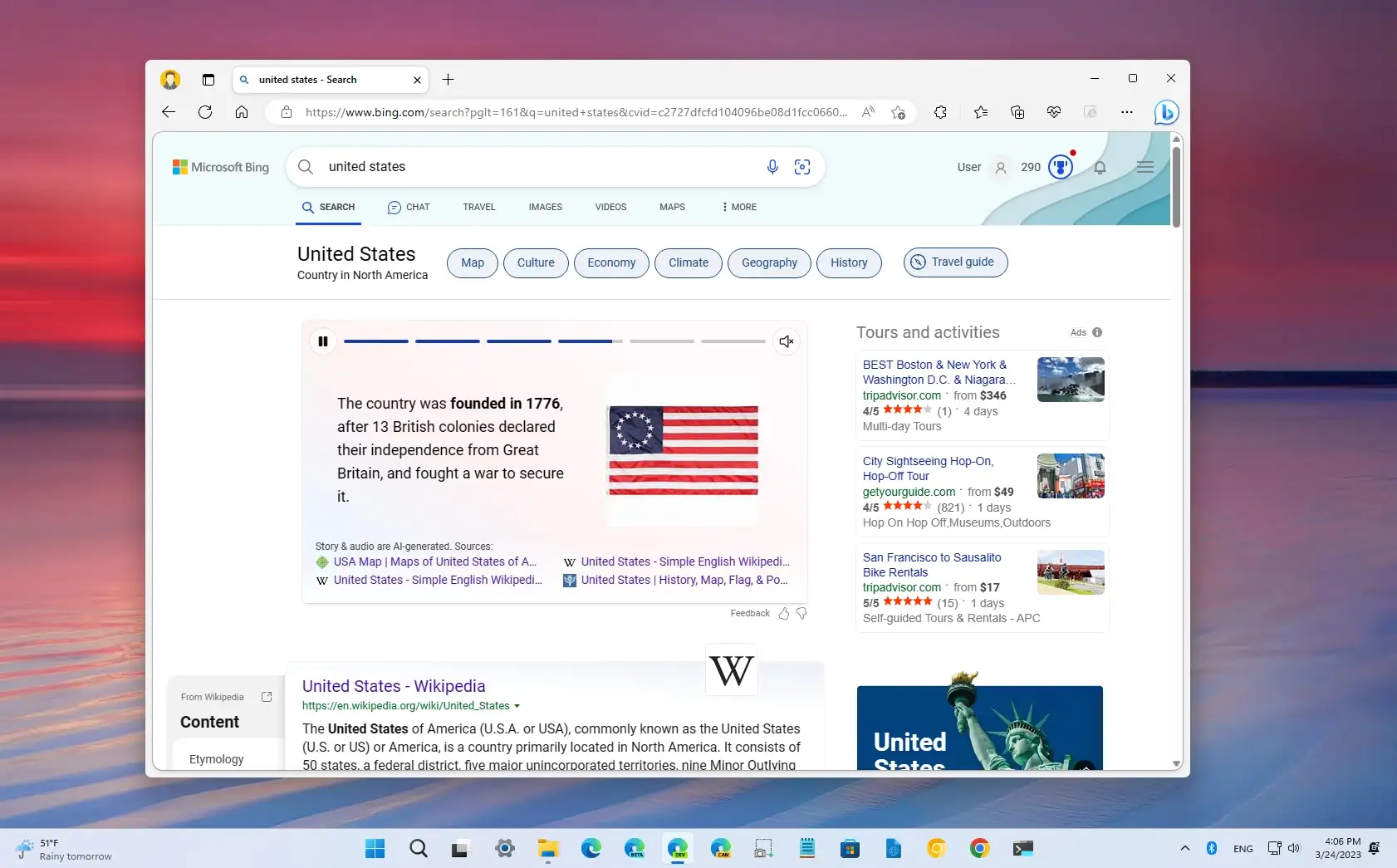Open Browser essentials heart icon

(1054, 112)
